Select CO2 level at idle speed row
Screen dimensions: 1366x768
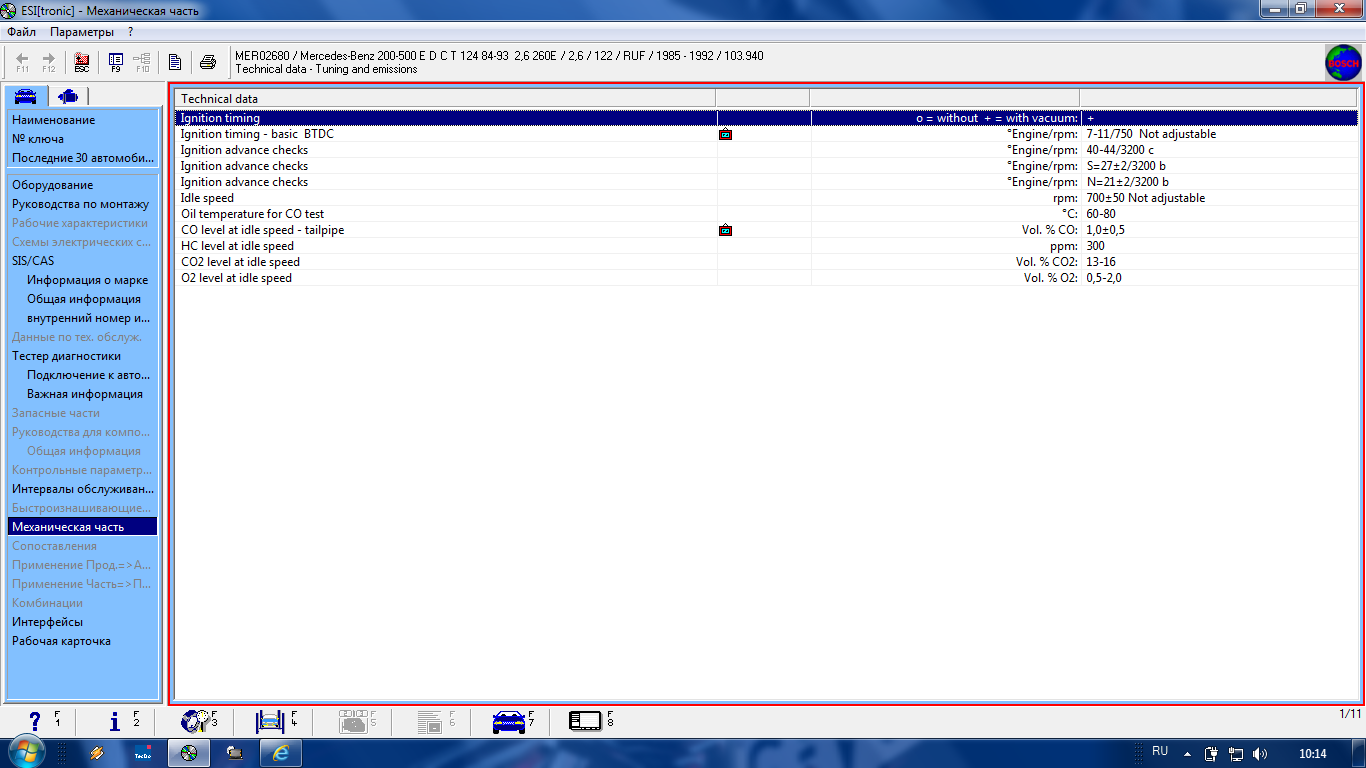coord(766,262)
